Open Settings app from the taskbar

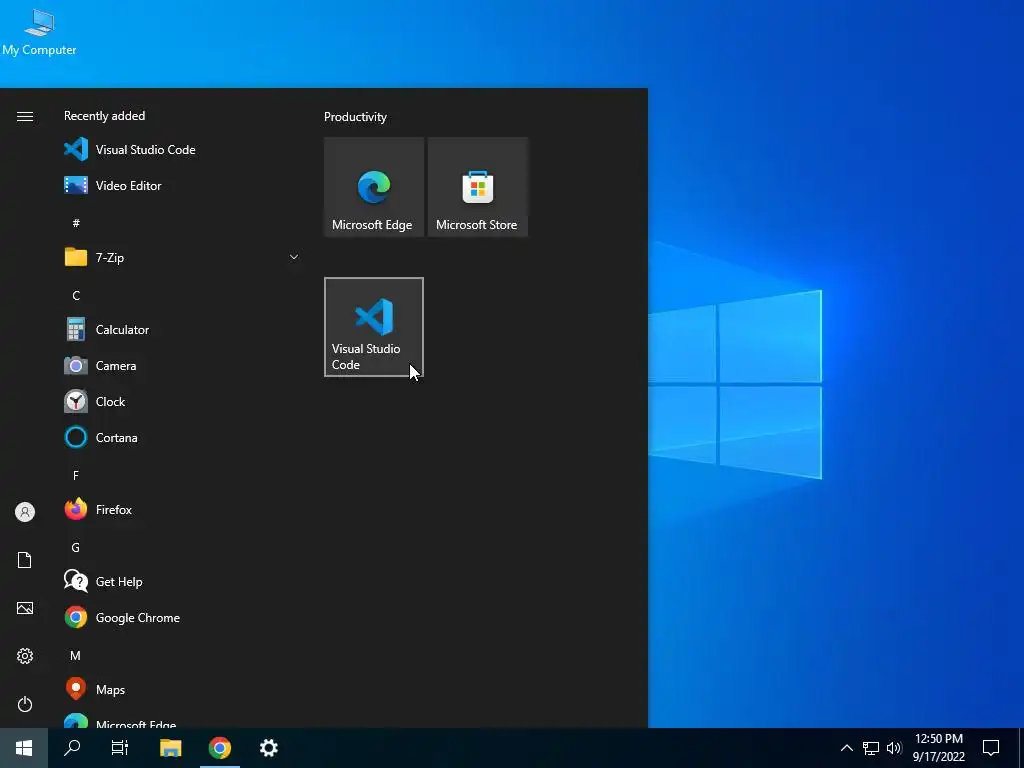point(268,748)
